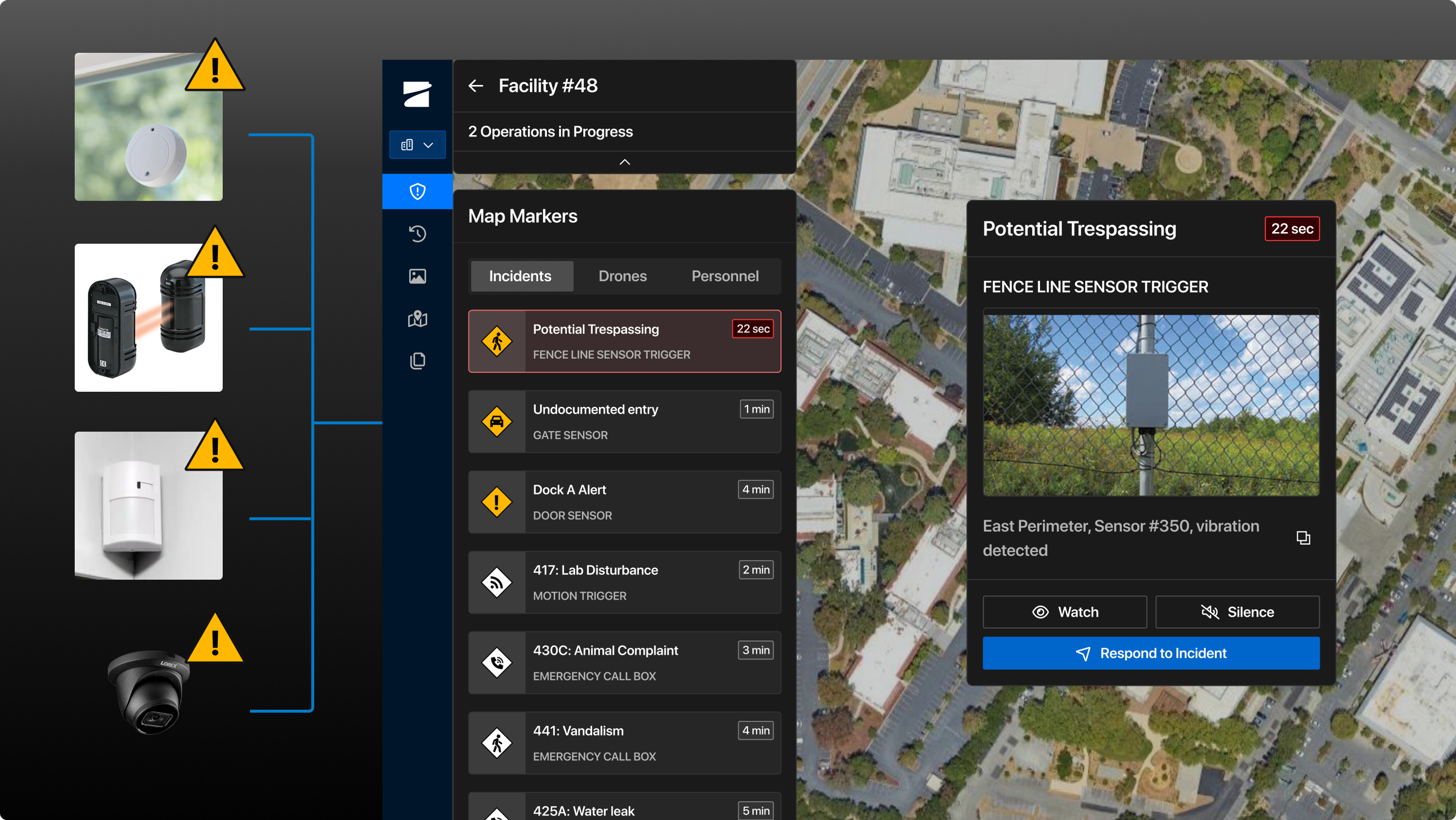
Task: Open the documents copy icon in sidebar
Action: pos(418,361)
